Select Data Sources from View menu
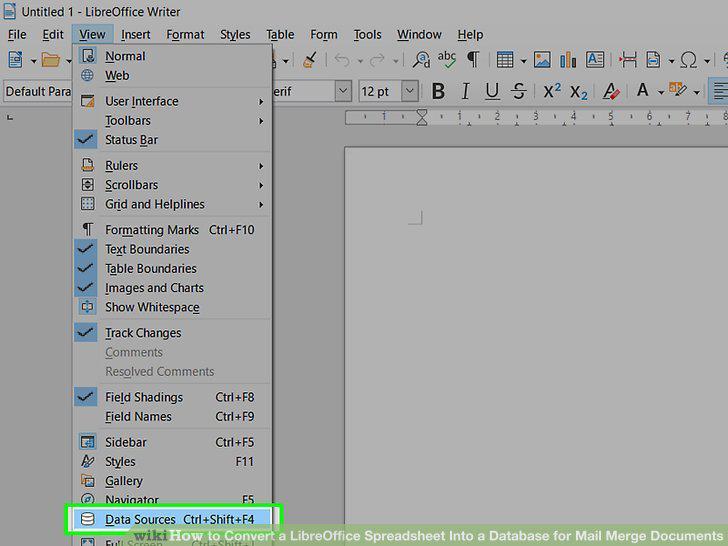 (x=172, y=519)
